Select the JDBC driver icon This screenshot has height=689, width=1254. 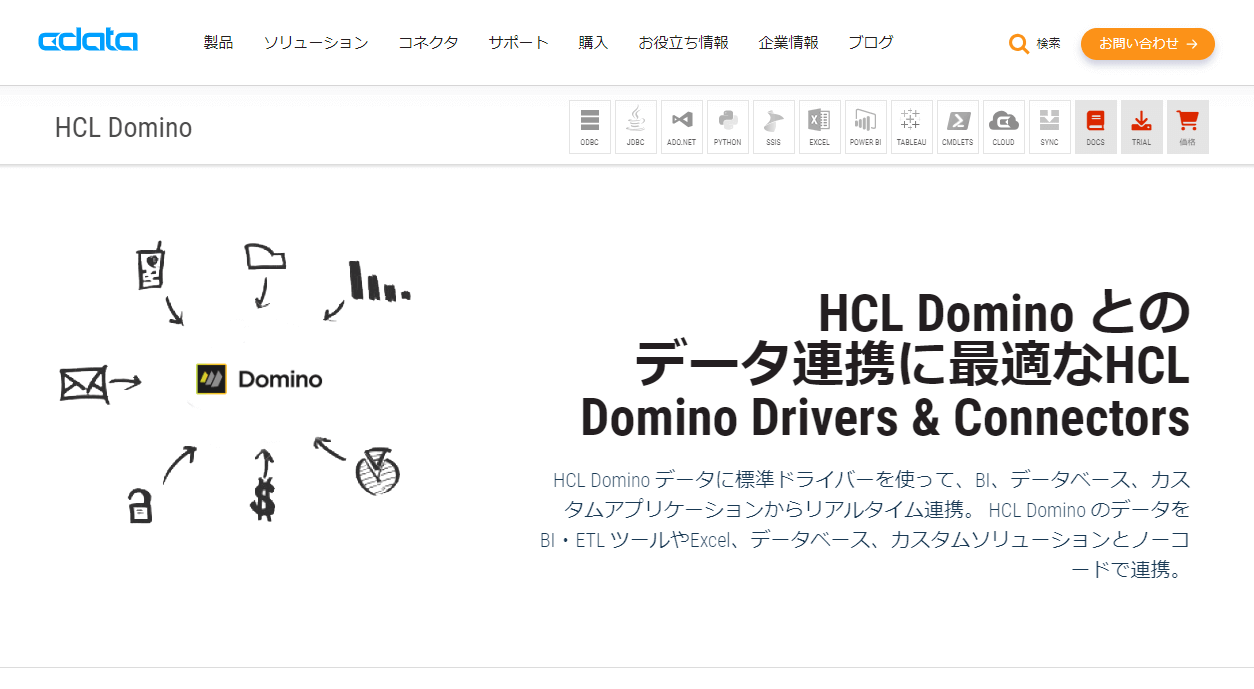coord(636,127)
